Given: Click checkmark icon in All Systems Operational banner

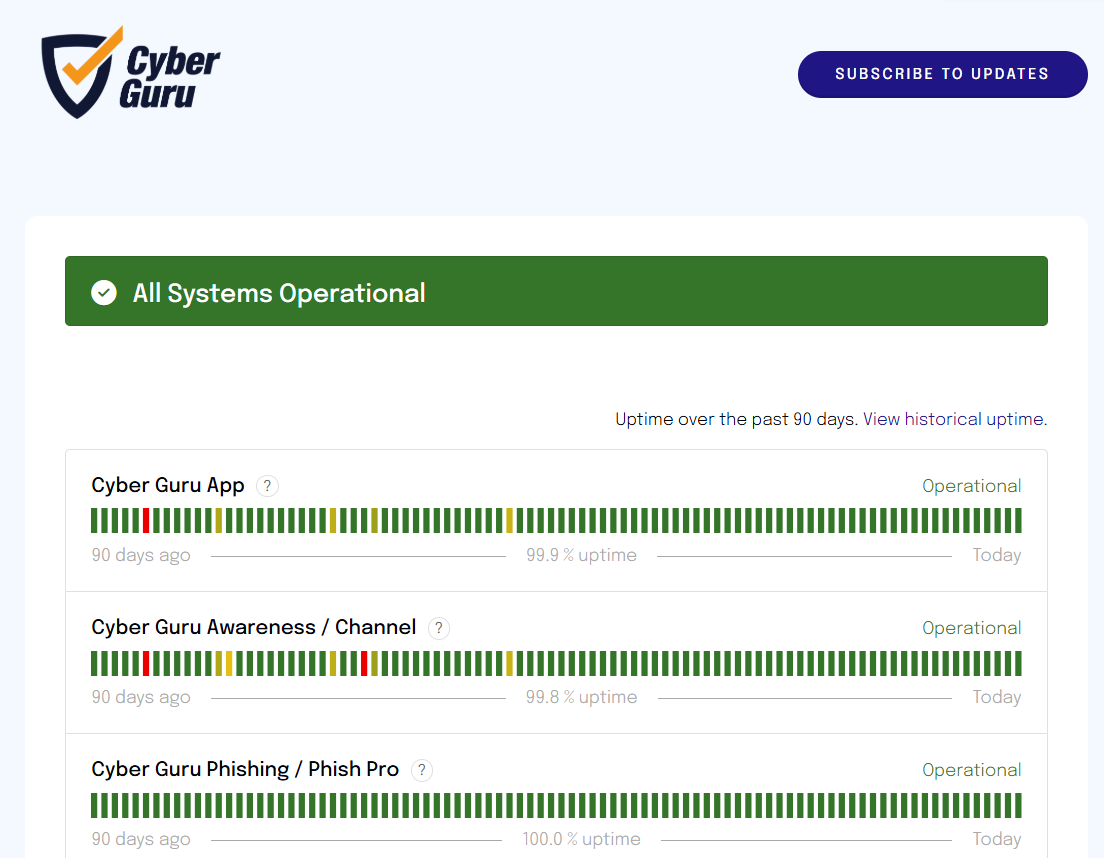Looking at the screenshot, I should click(104, 292).
